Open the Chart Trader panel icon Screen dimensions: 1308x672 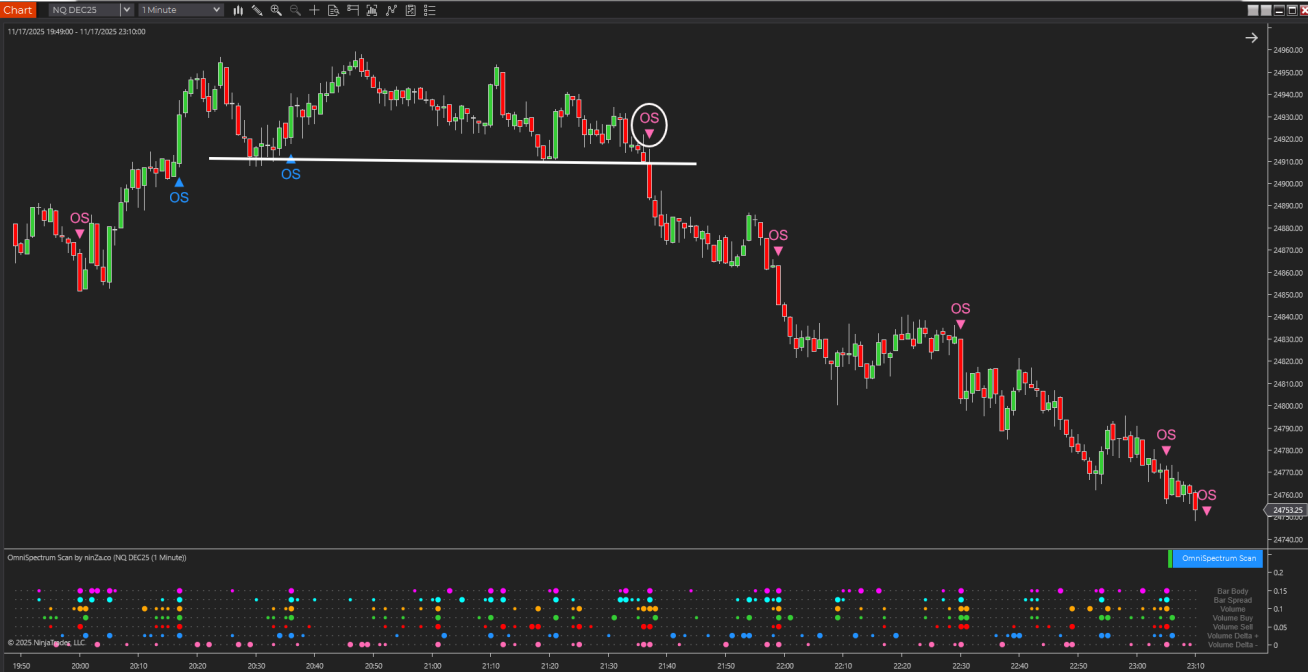[352, 10]
